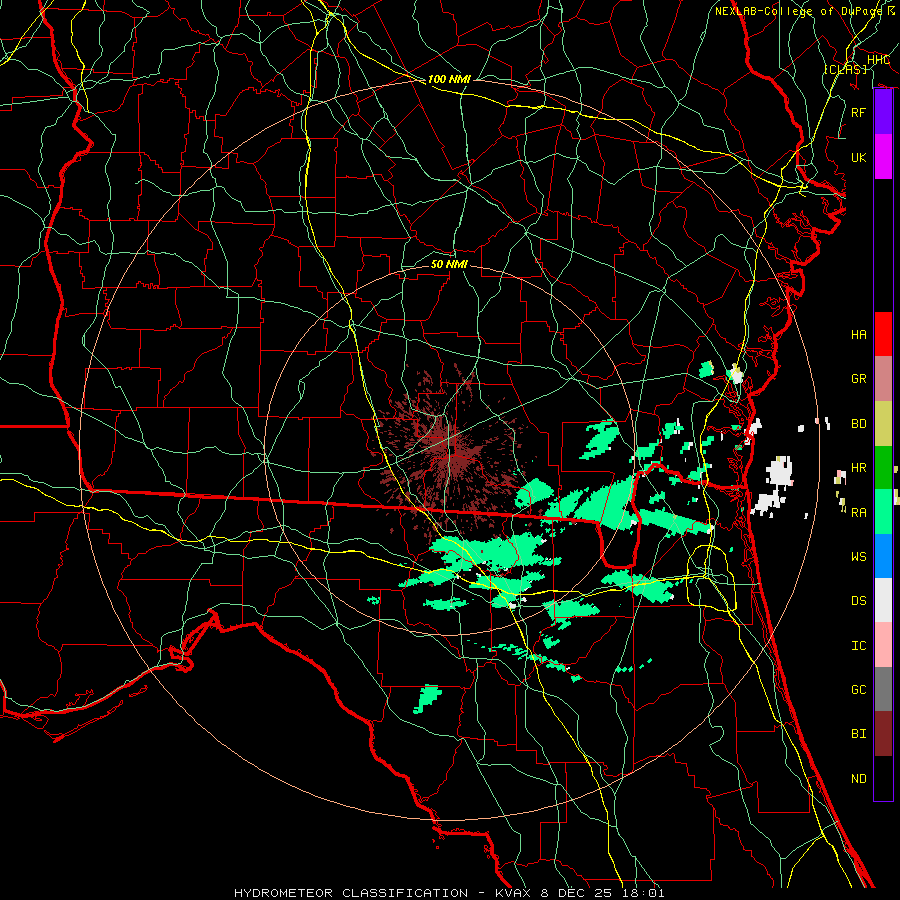Image resolution: width=900 pixels, height=900 pixels.
Task: Click the "DS" legend label
Action: point(859,601)
